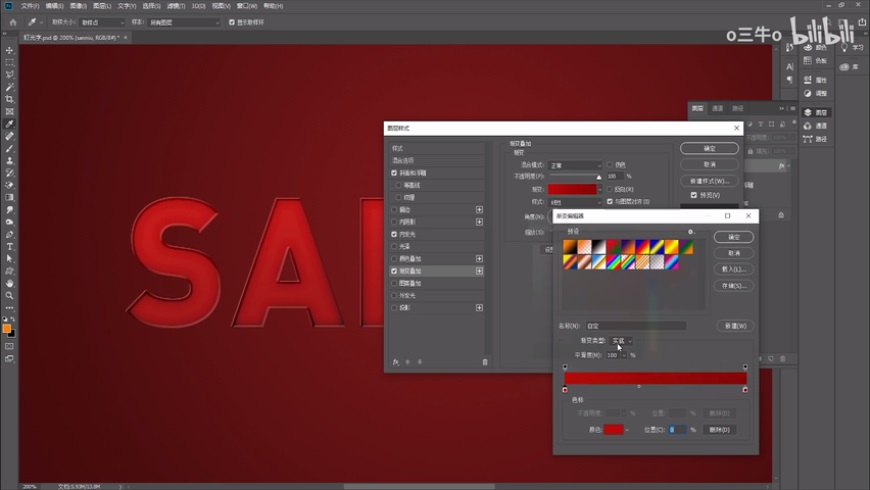Select the Hand tool
The height and width of the screenshot is (490, 870).
[x=10, y=283]
